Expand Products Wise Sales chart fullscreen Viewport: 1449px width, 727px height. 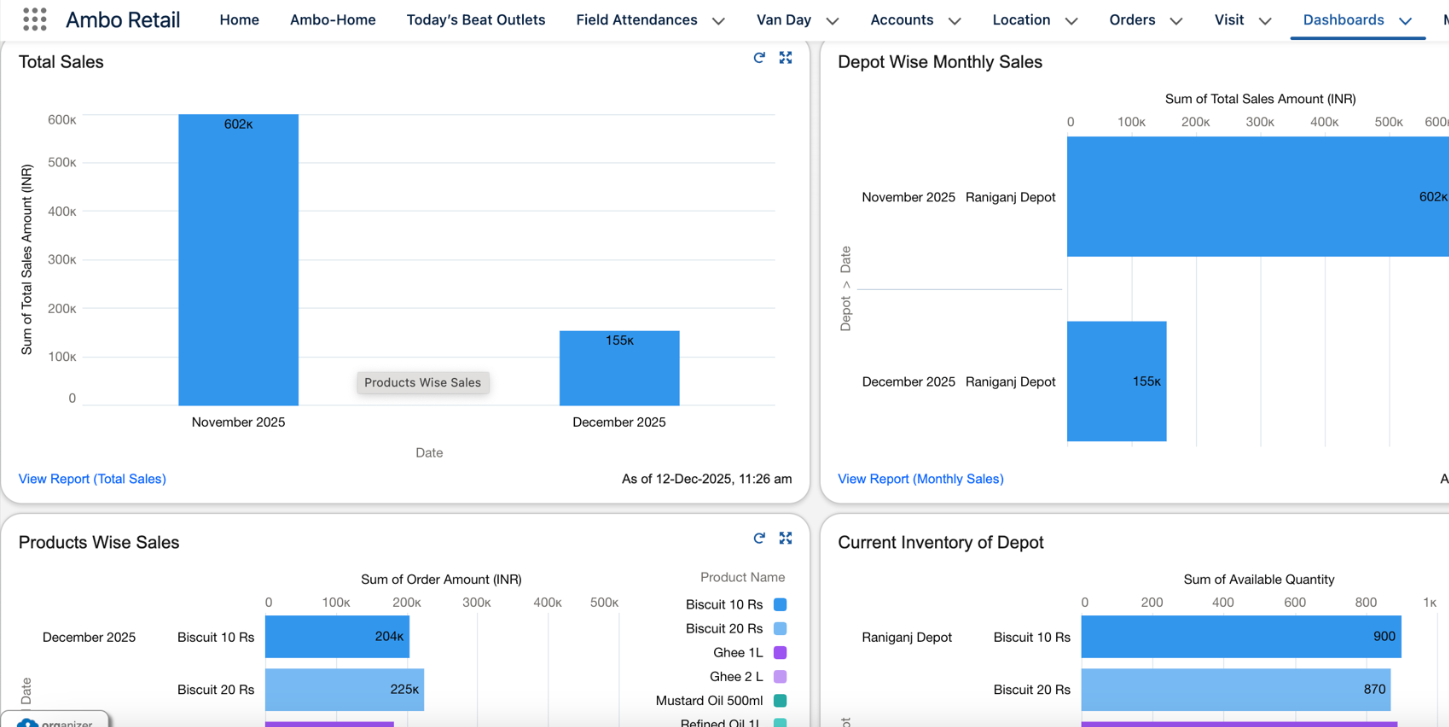pyautogui.click(x=786, y=538)
